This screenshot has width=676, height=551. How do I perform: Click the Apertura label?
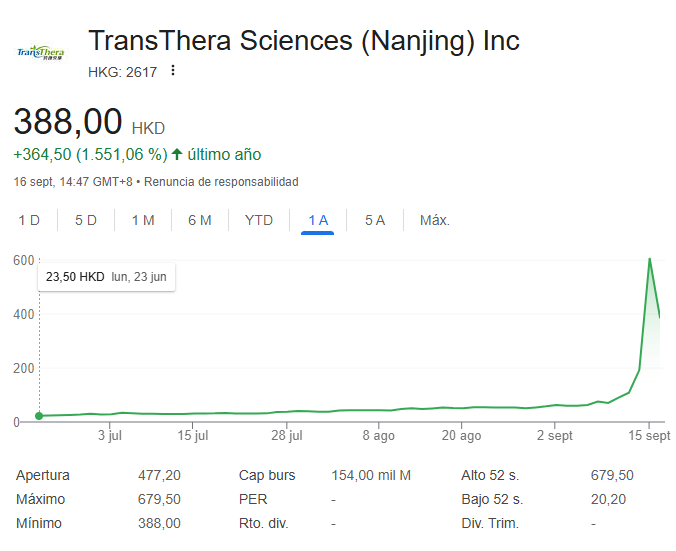[x=43, y=475]
